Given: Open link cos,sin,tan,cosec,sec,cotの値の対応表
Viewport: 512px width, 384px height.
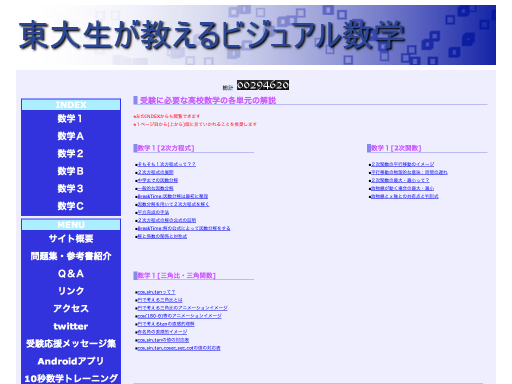Looking at the screenshot, I should (x=179, y=348).
